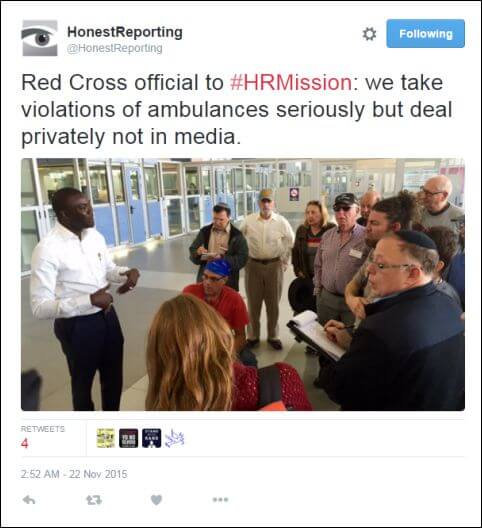Open the #HRMission hashtag link

pyautogui.click(x=291, y=82)
